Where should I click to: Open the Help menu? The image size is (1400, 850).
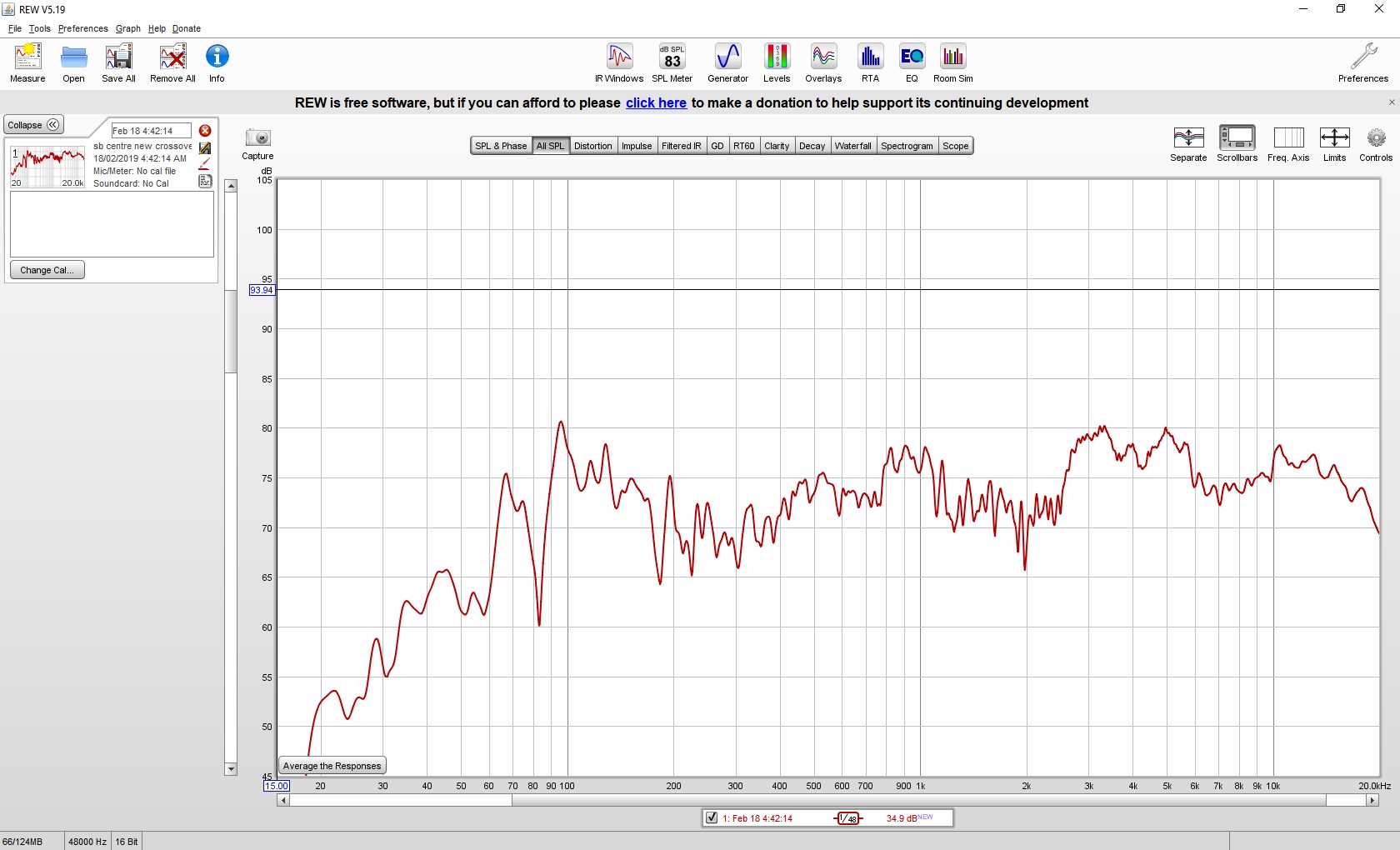[157, 28]
